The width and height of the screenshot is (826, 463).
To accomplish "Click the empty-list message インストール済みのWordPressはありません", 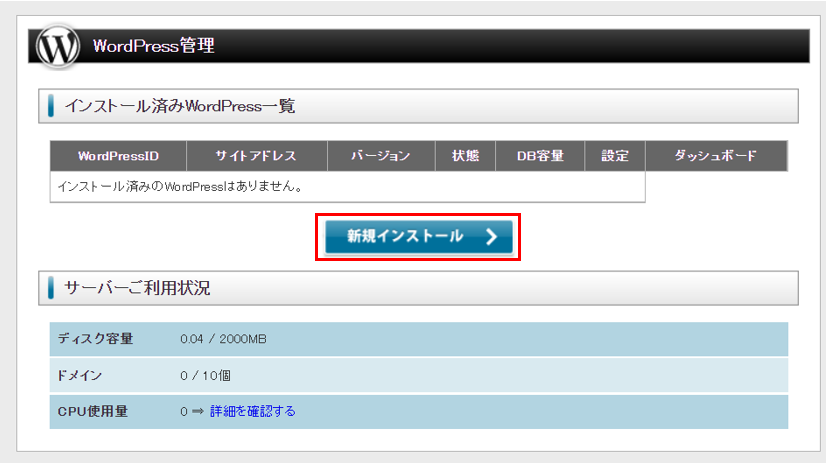I will [181, 186].
